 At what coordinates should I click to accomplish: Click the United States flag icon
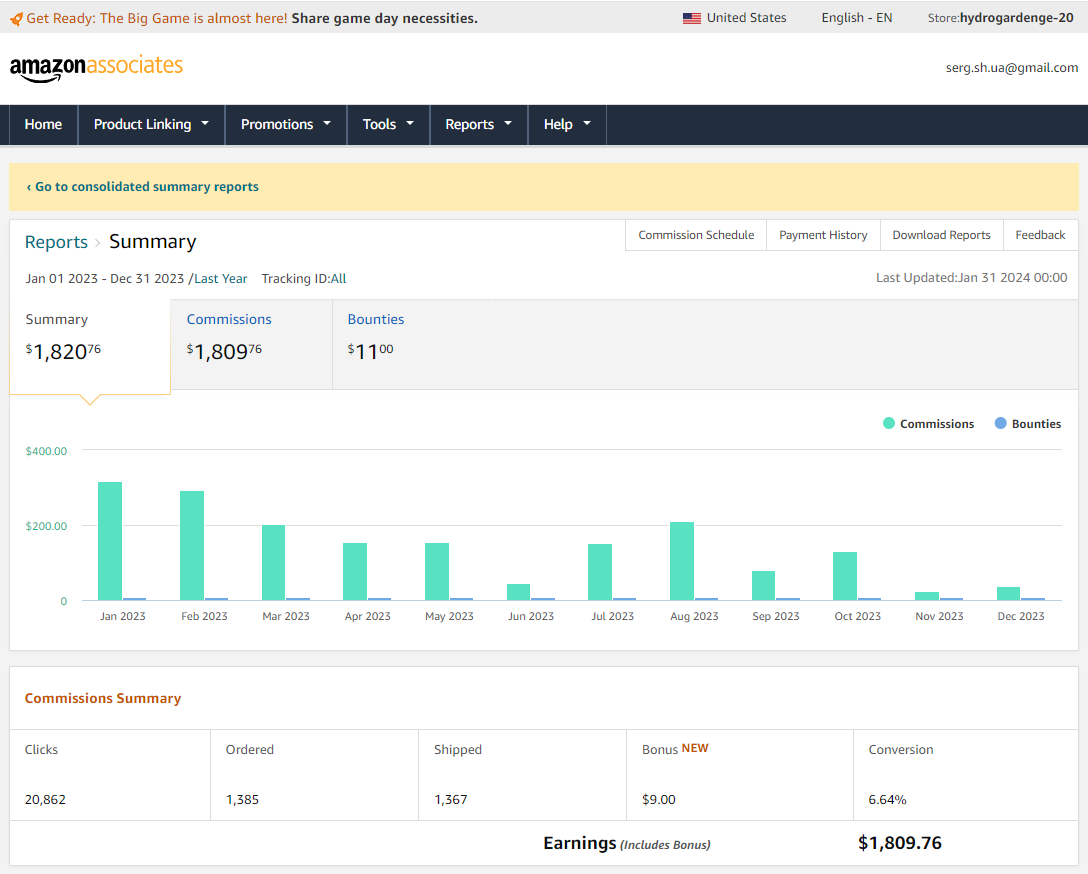pyautogui.click(x=692, y=19)
